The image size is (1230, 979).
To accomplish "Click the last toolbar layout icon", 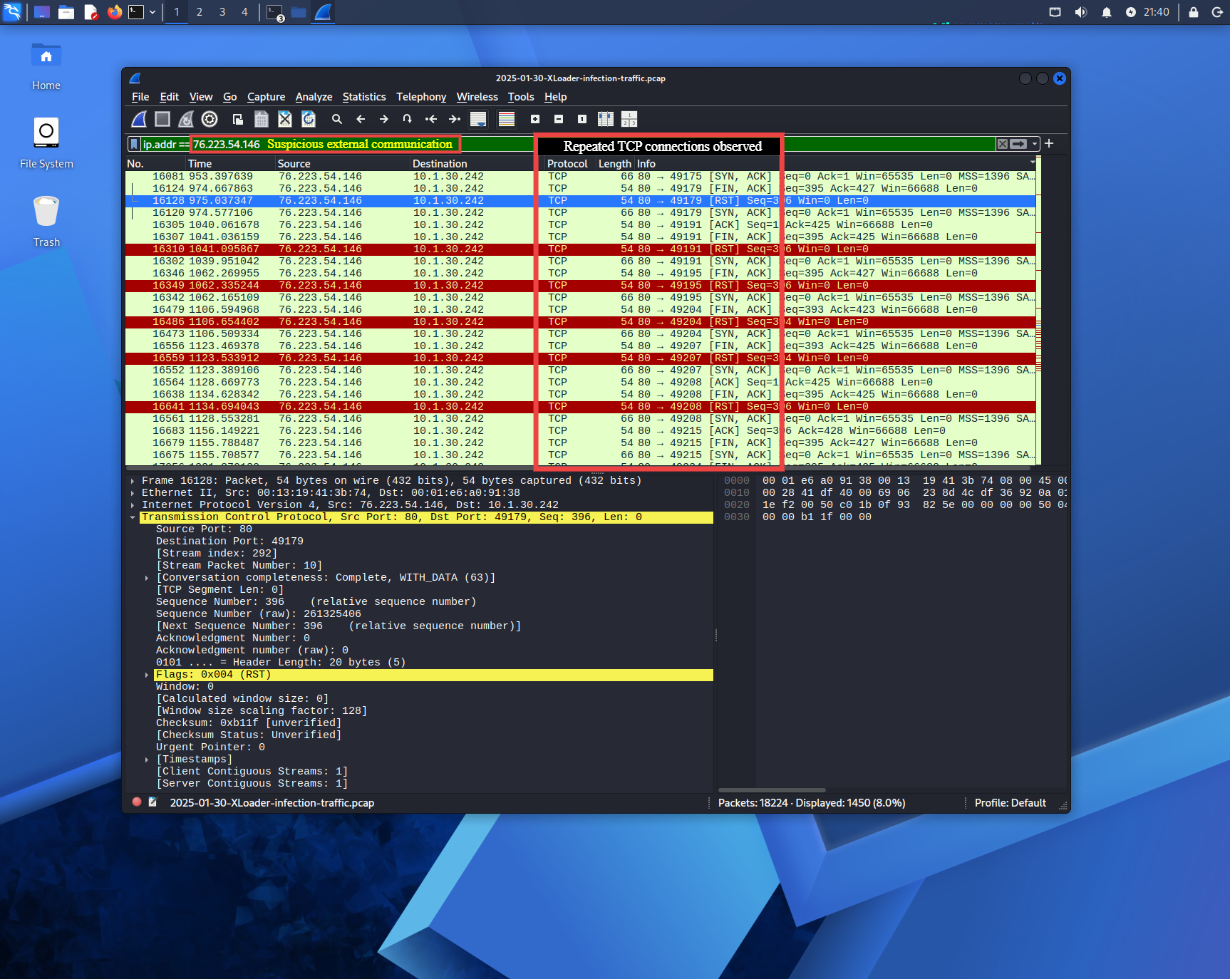I will [x=629, y=119].
